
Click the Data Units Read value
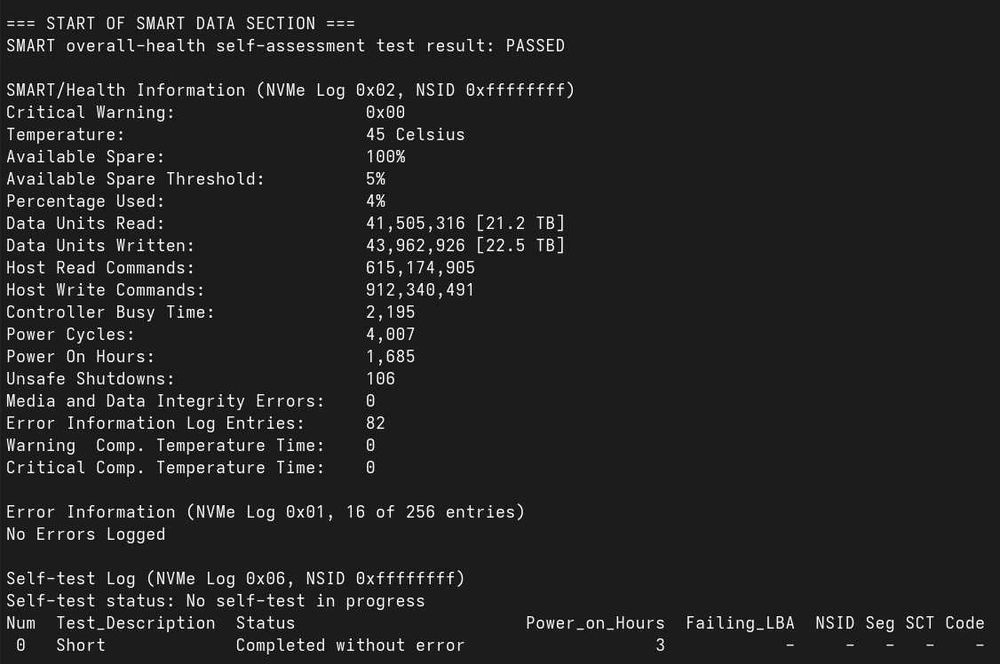pos(465,223)
